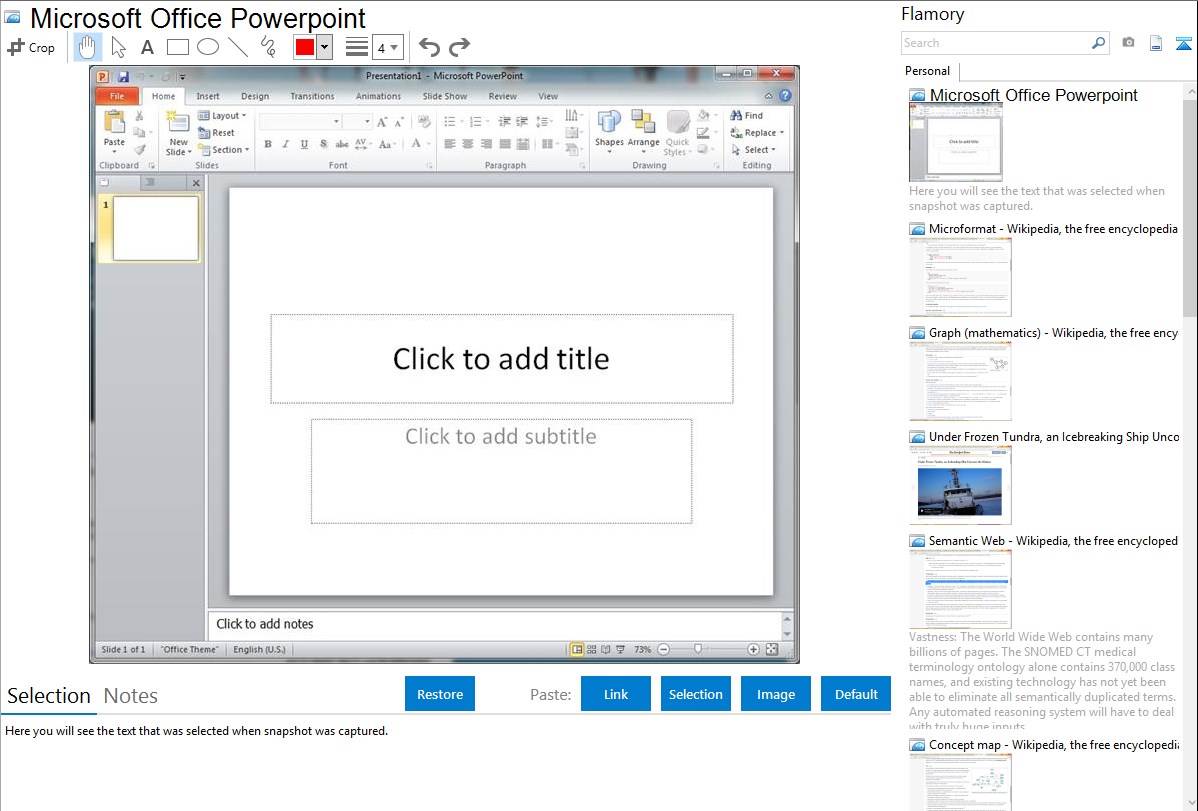The image size is (1198, 811).
Task: Click the Save icon in PowerPoint title bar
Action: tap(123, 76)
